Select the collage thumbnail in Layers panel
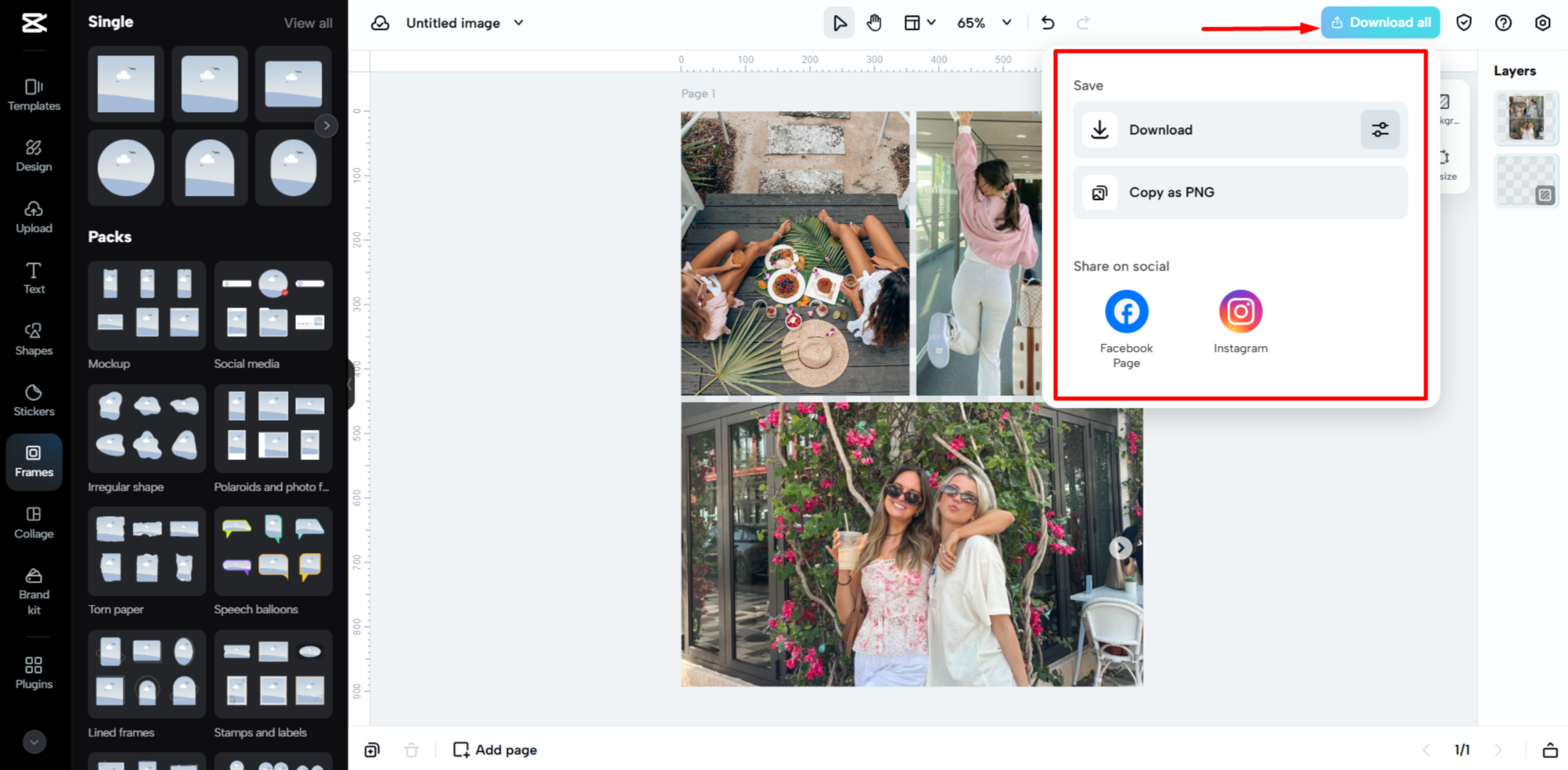1568x770 pixels. tap(1527, 118)
